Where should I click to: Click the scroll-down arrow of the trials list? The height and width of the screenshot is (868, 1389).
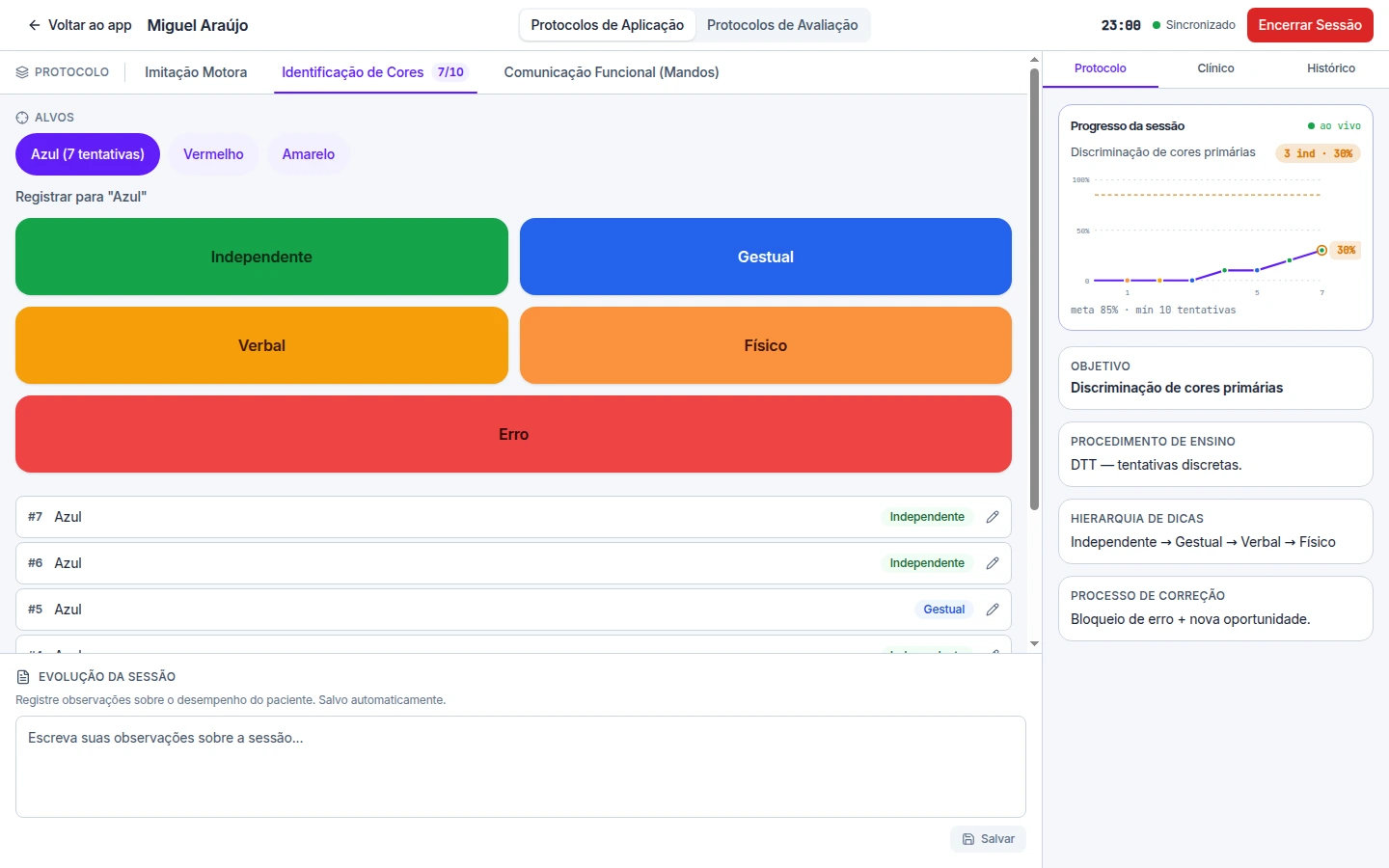(x=1034, y=643)
